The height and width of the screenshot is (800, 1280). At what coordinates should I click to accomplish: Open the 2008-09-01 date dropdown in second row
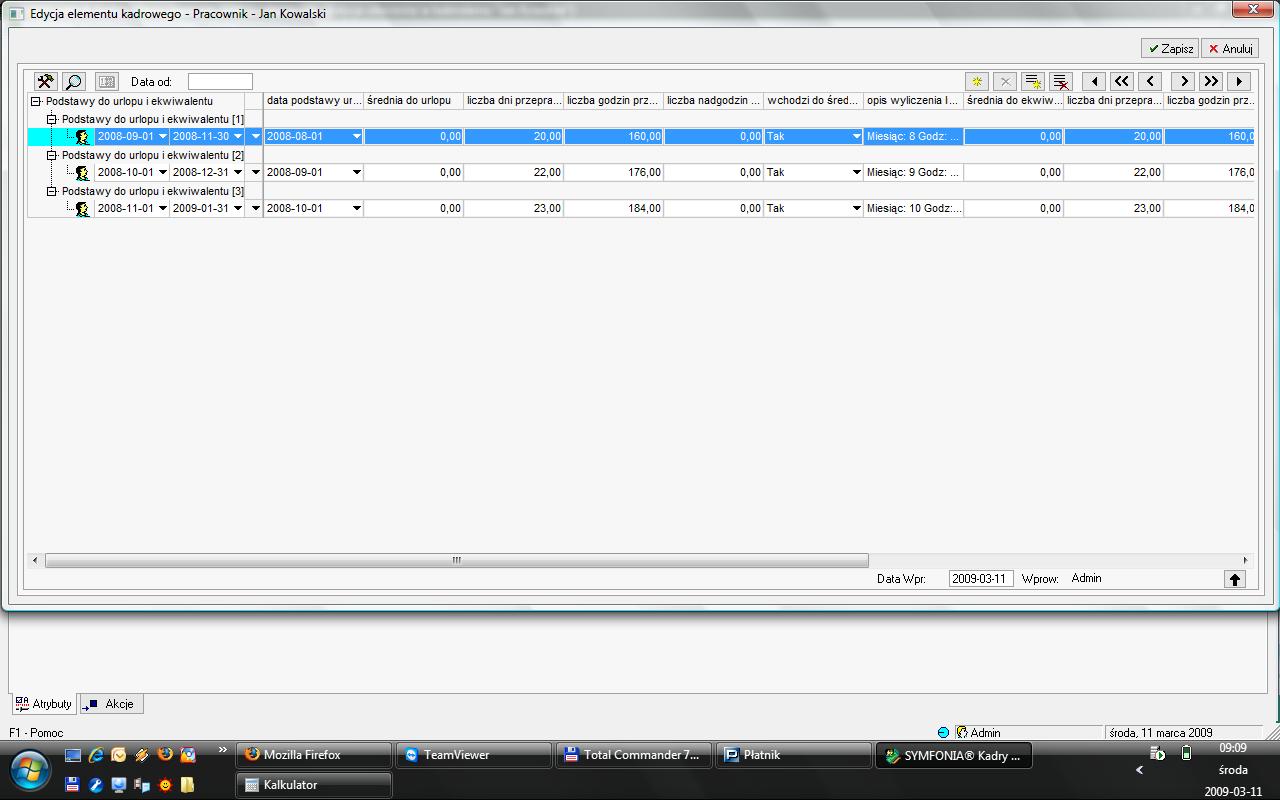point(356,173)
